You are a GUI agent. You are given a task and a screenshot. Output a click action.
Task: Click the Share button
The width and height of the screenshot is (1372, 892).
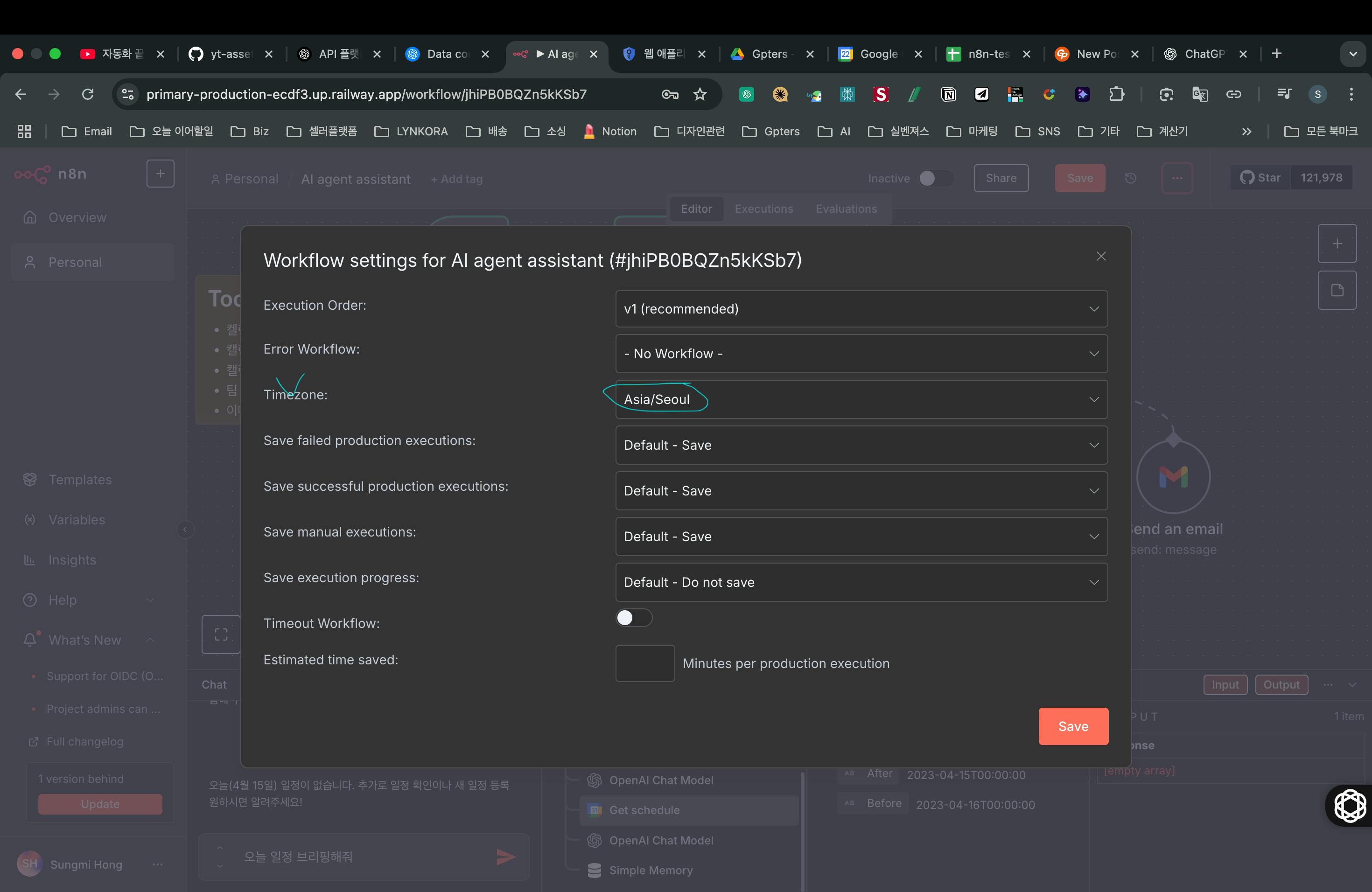coord(1001,179)
